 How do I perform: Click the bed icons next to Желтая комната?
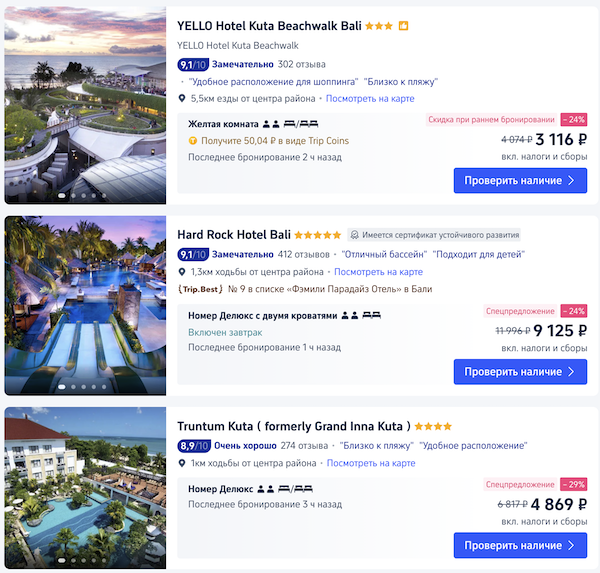tap(301, 124)
